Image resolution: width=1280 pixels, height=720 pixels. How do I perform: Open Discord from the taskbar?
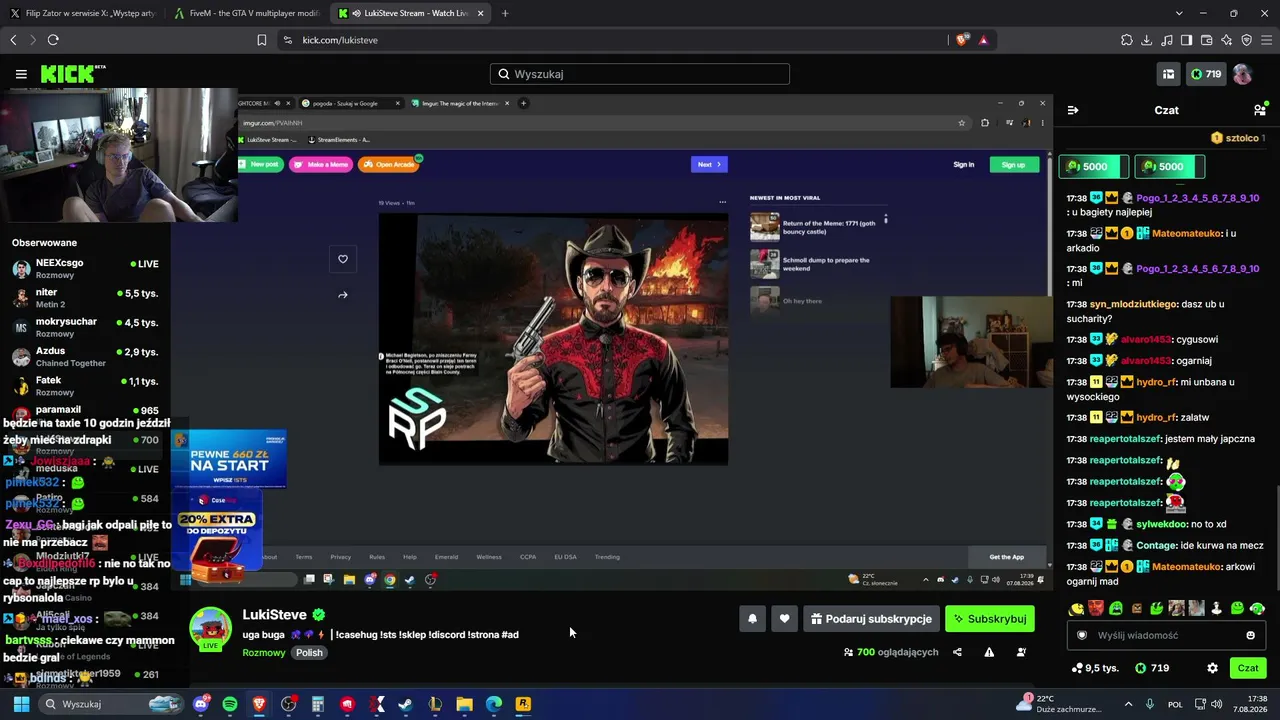click(201, 704)
